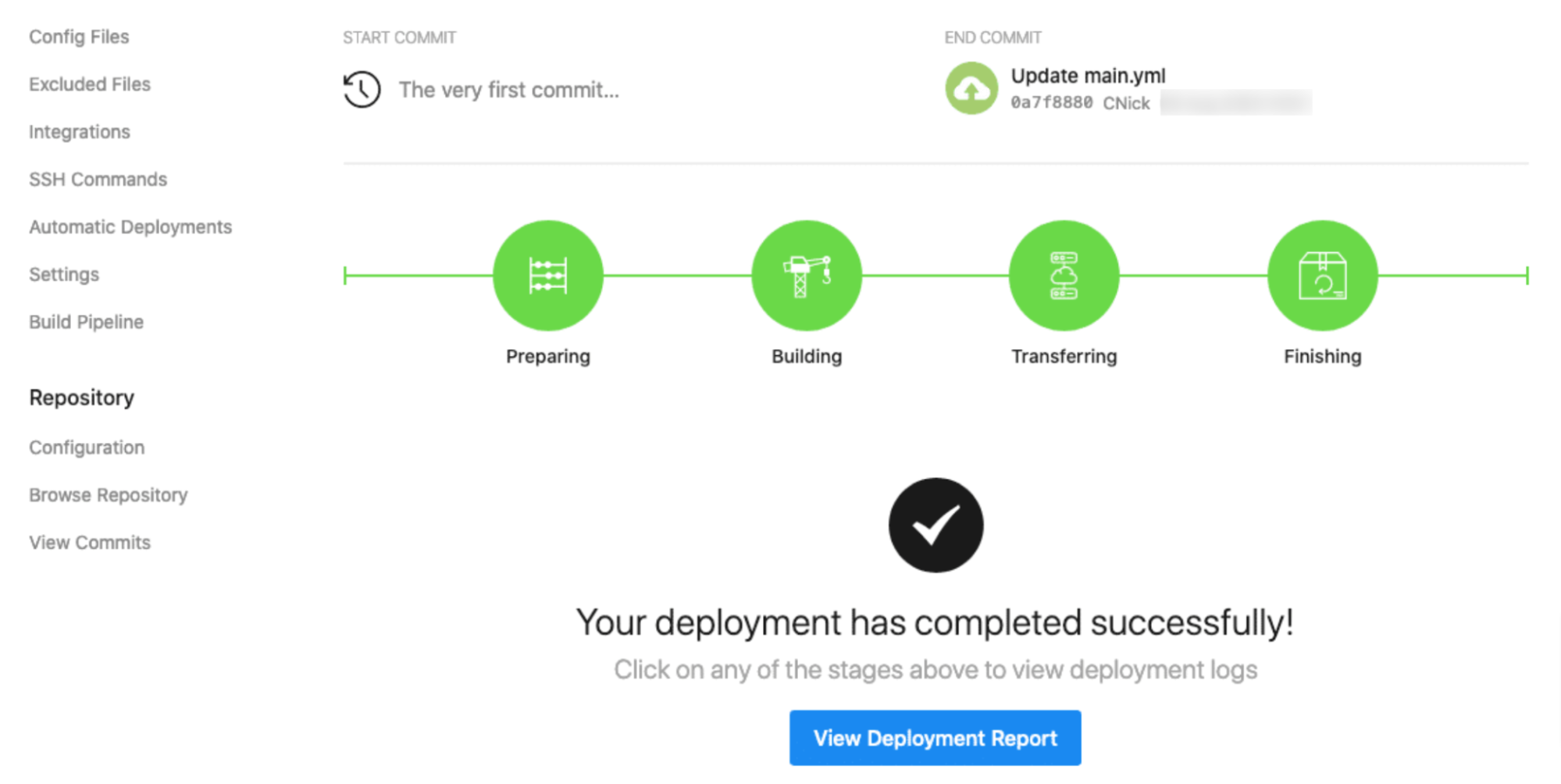Click the start commit history clock icon
Viewport: 1561px width, 784px height.
tap(361, 89)
